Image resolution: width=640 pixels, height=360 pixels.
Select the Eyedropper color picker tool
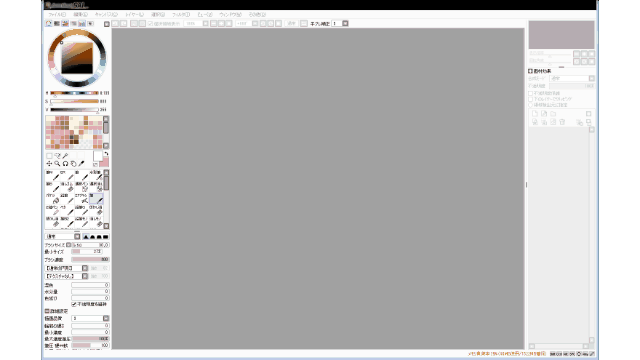tap(81, 164)
